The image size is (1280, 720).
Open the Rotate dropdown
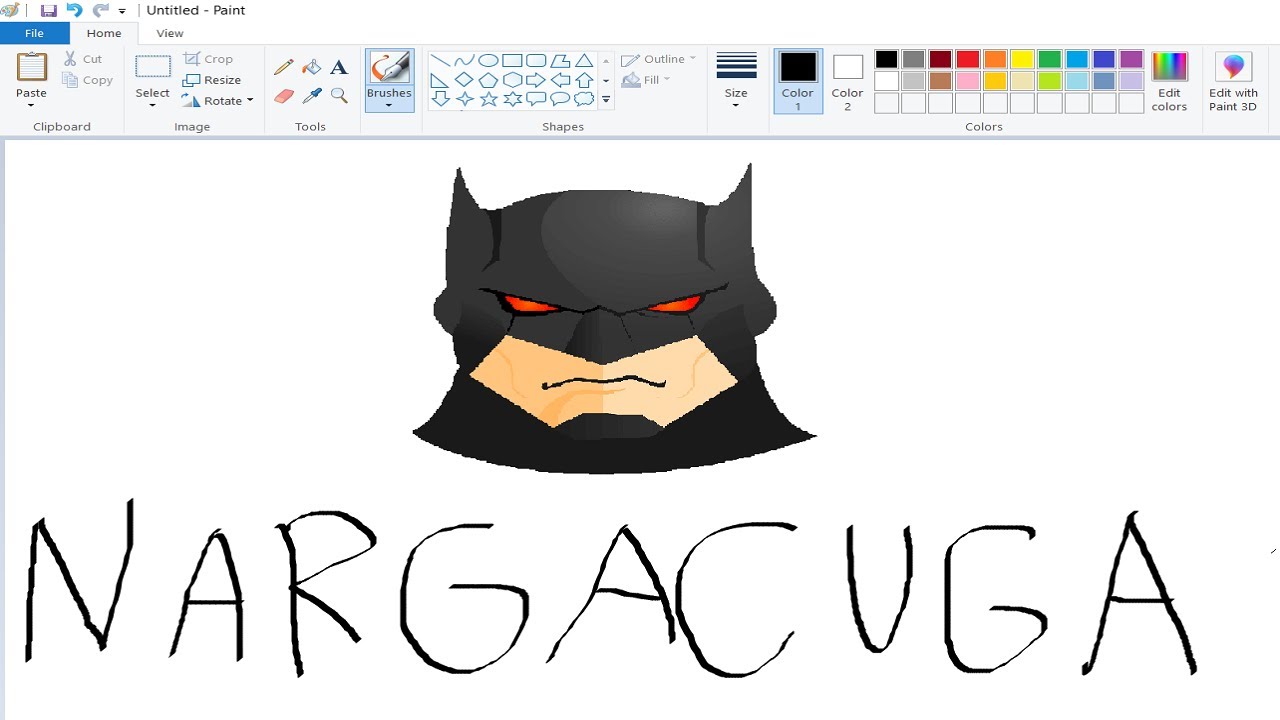point(218,101)
